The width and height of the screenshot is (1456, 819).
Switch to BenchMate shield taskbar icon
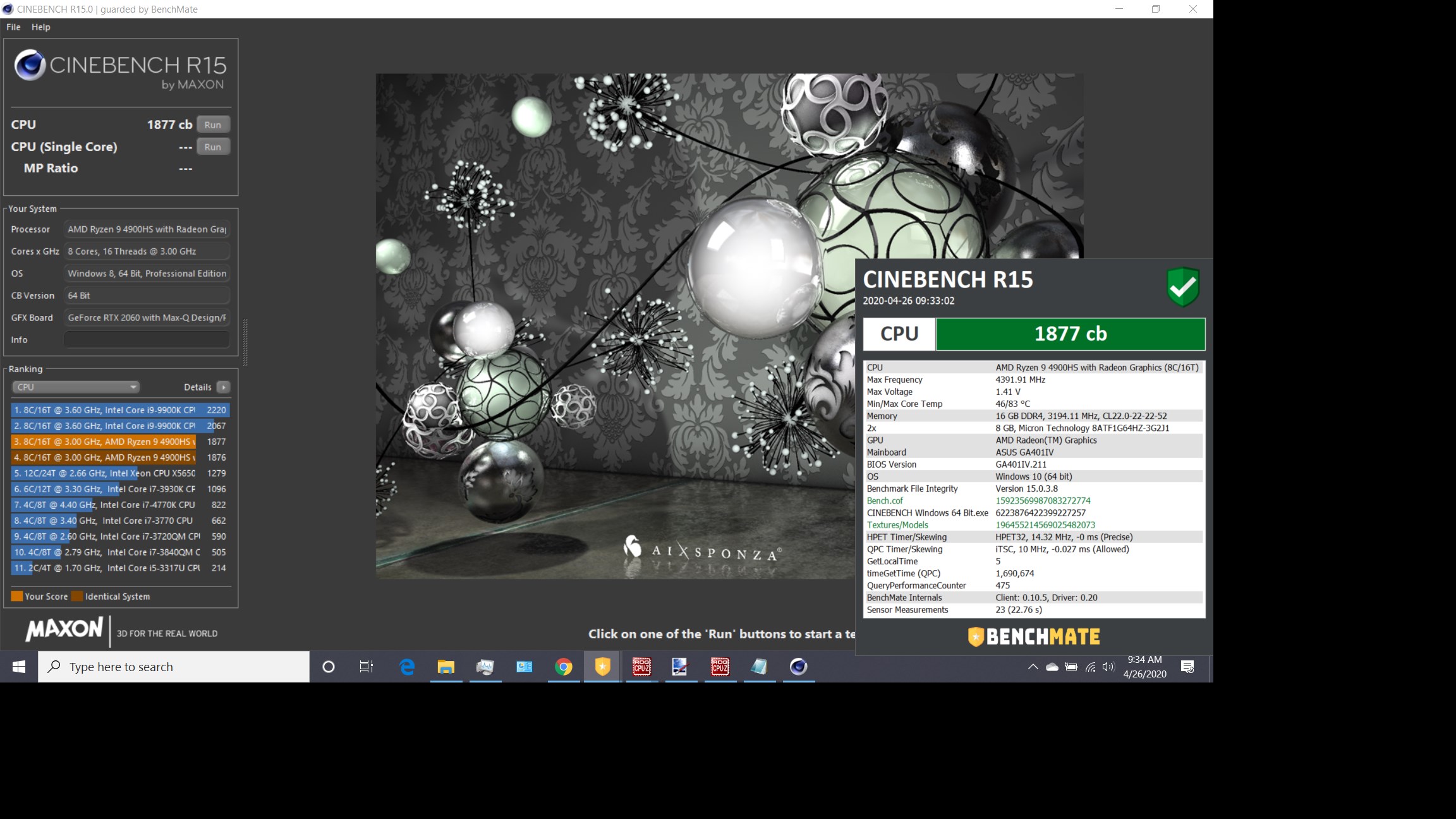(603, 667)
